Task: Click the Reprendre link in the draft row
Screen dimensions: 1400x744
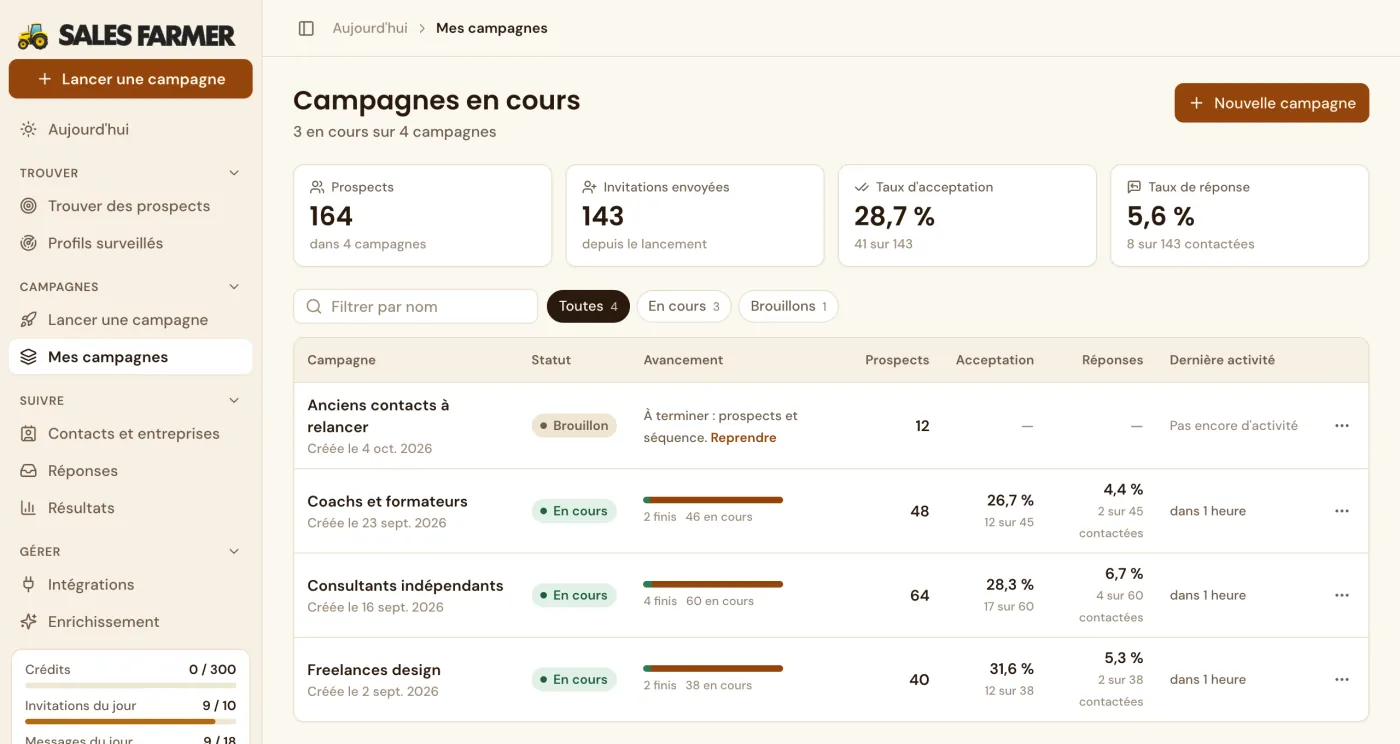Action: point(743,438)
